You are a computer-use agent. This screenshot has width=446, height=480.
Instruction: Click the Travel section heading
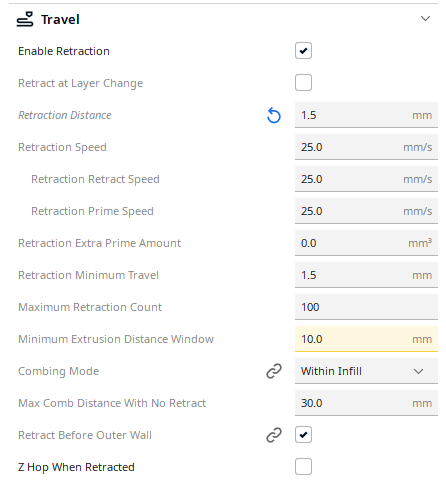coord(60,19)
